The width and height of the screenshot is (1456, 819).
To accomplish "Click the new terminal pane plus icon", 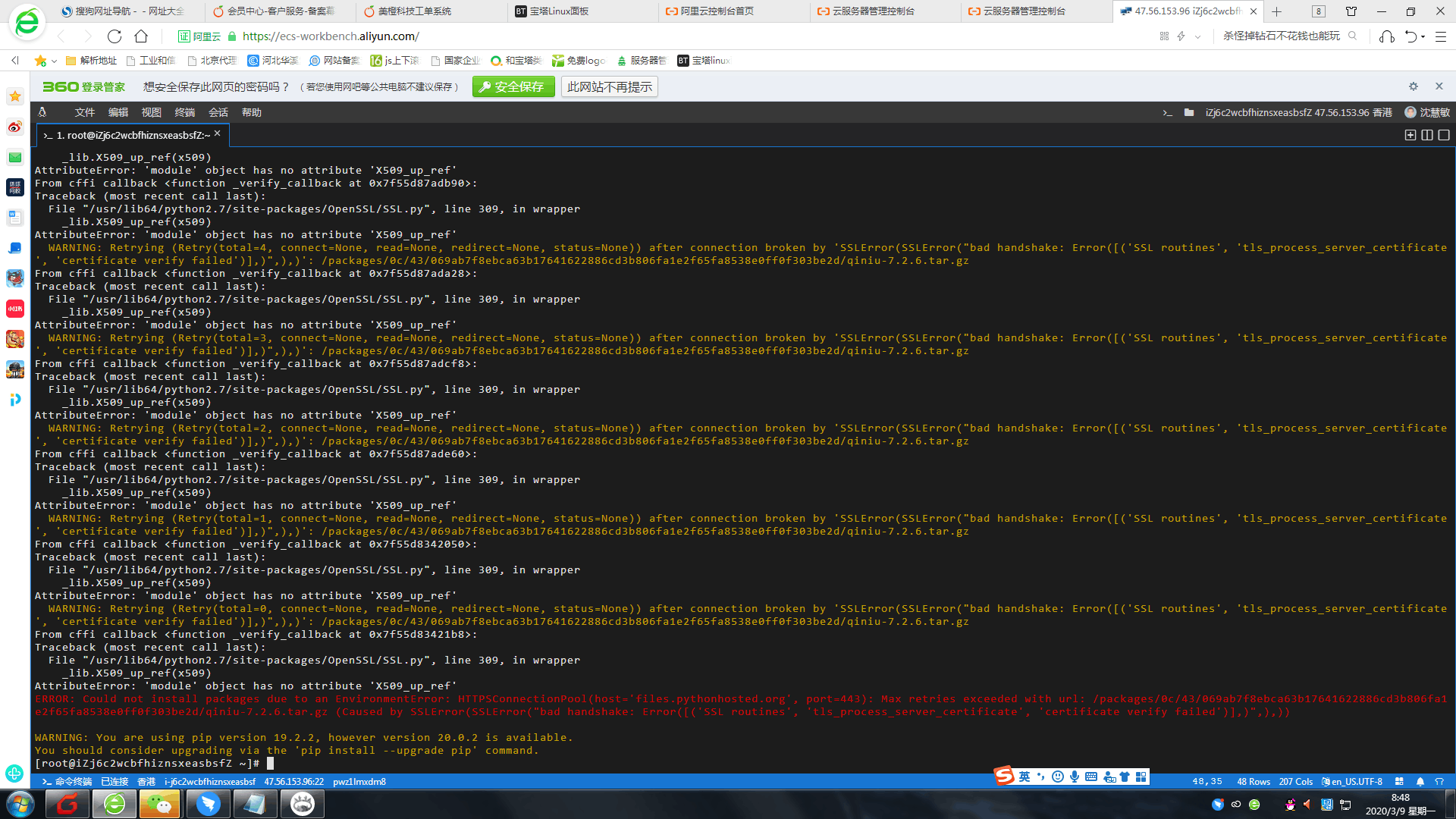I will (x=1410, y=135).
